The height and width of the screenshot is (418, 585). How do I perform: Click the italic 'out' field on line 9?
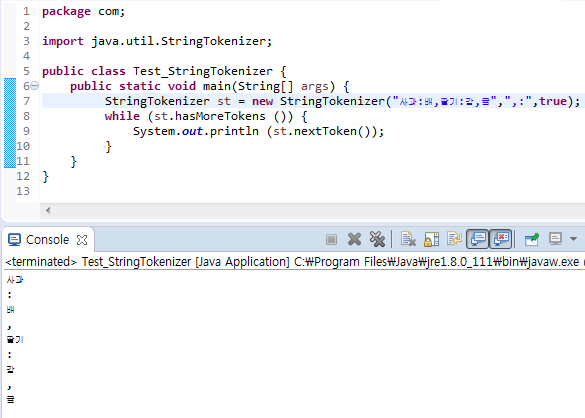pyautogui.click(x=192, y=131)
